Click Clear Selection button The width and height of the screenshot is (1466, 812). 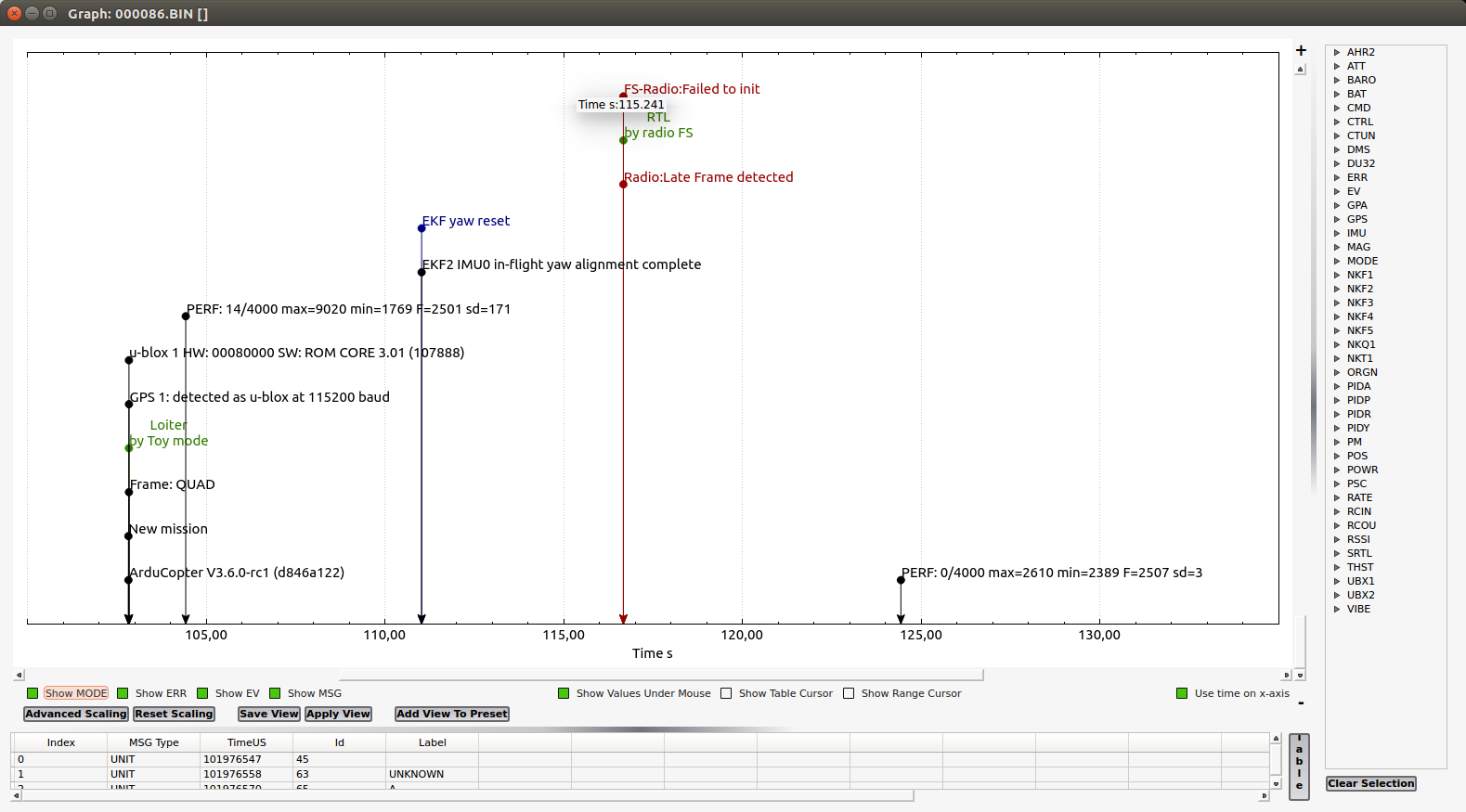point(1371,783)
